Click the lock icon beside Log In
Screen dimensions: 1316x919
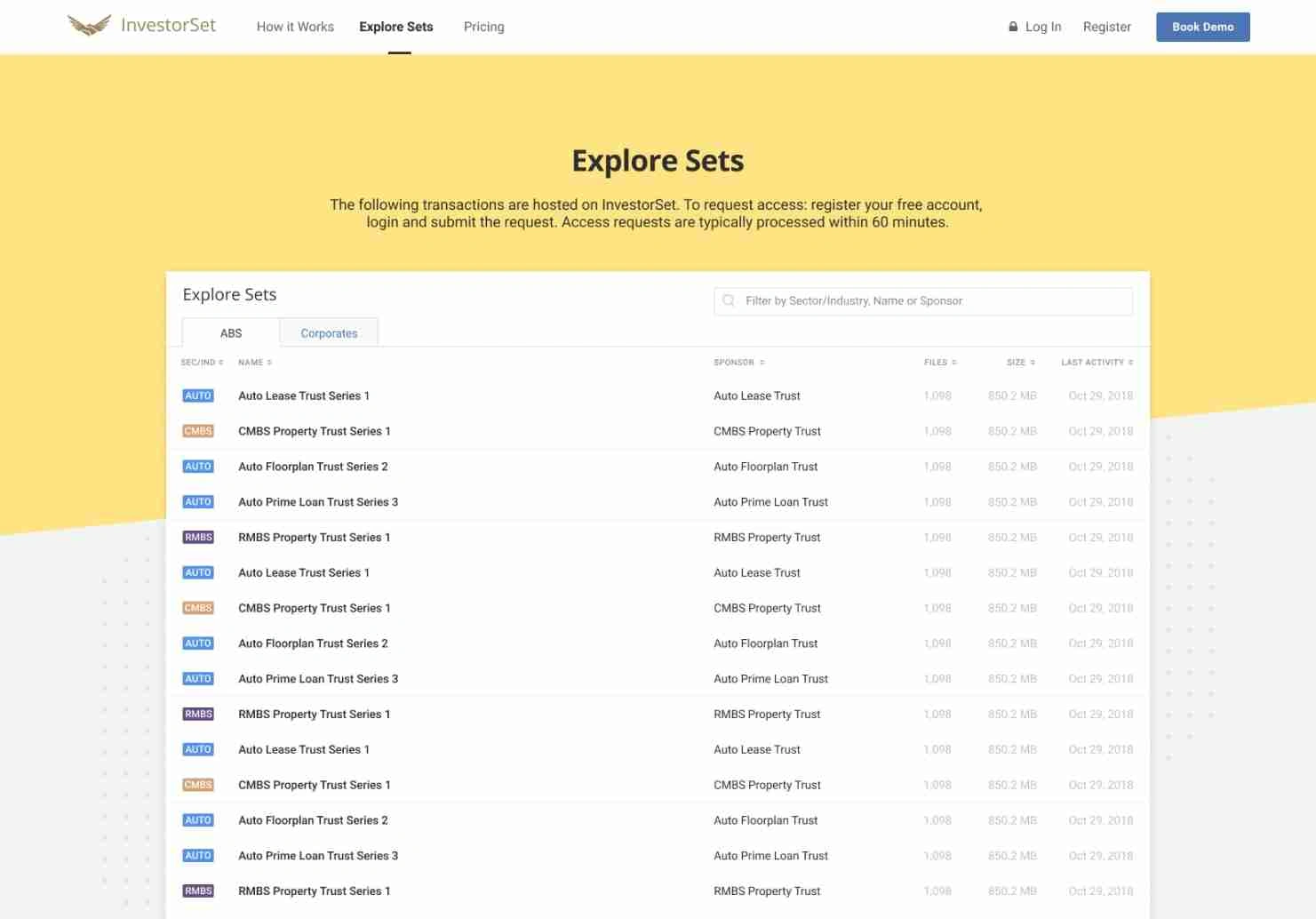point(1012,27)
